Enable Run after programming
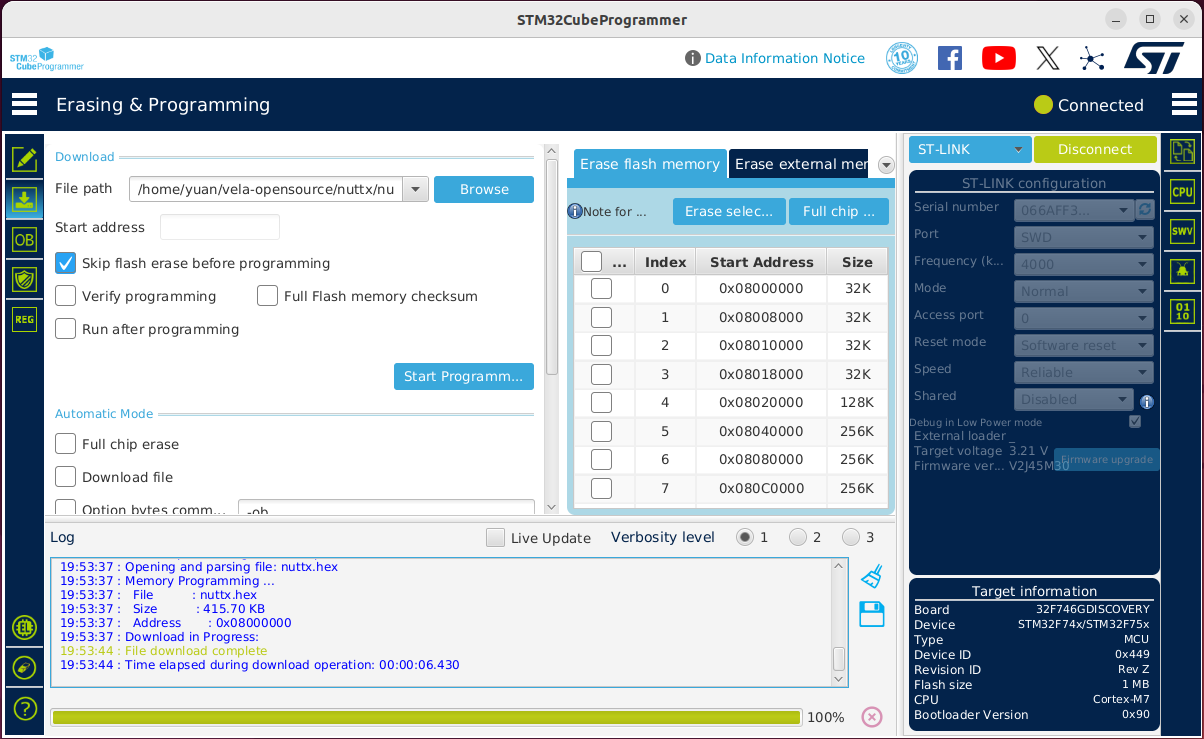 [65, 329]
